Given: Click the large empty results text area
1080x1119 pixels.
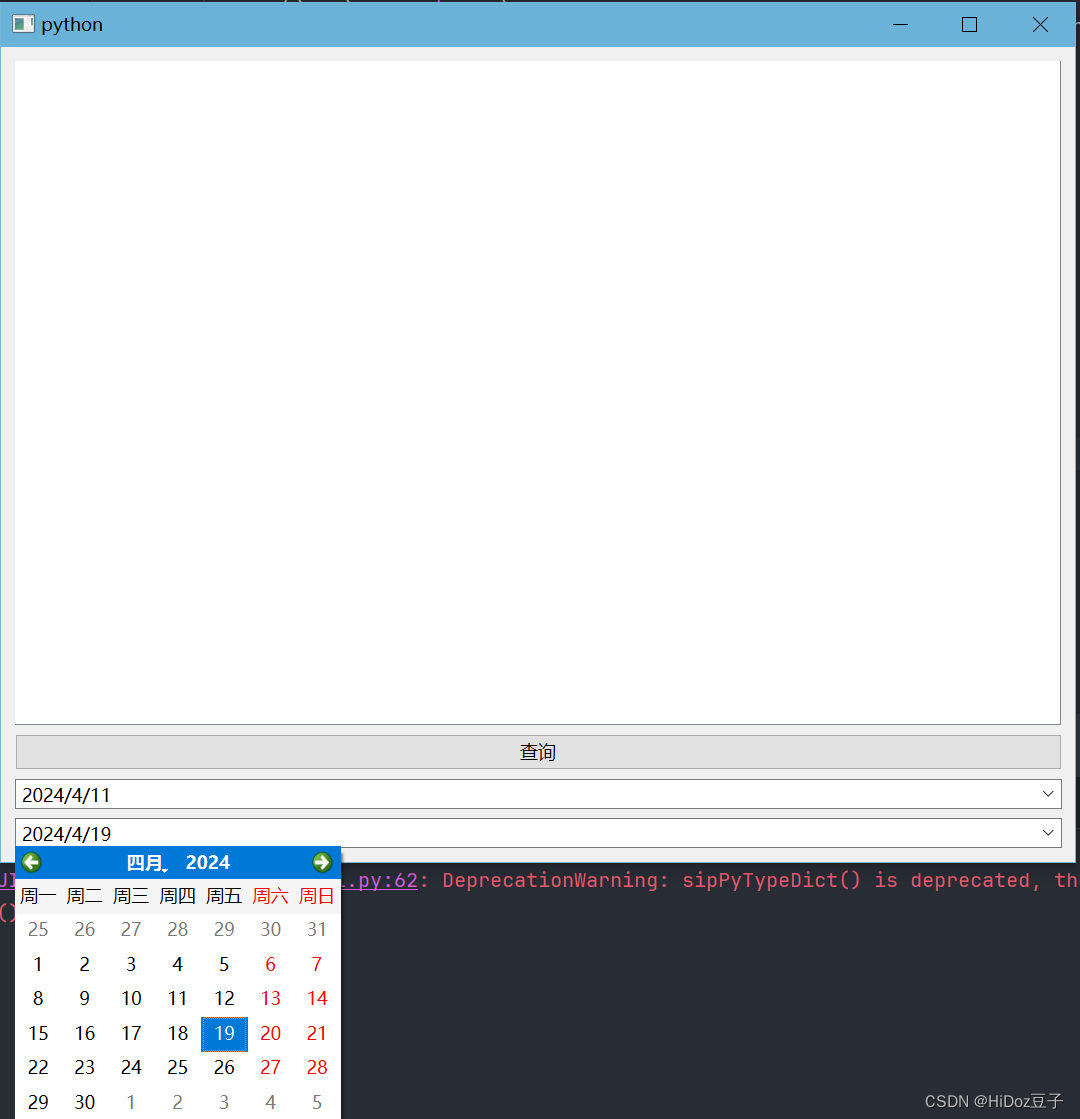Looking at the screenshot, I should tap(538, 393).
